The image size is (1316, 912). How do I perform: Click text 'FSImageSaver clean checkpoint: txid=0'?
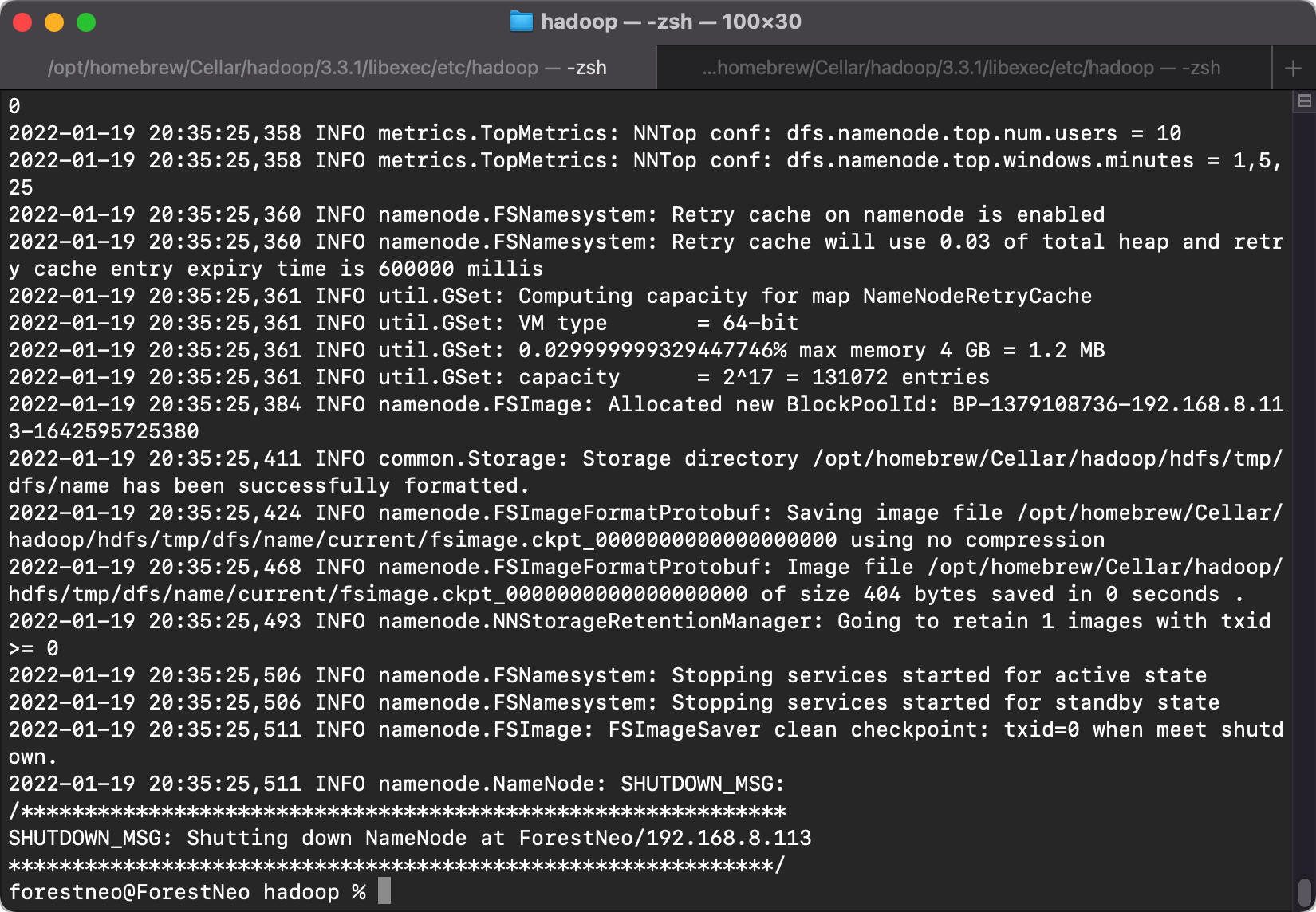844,729
